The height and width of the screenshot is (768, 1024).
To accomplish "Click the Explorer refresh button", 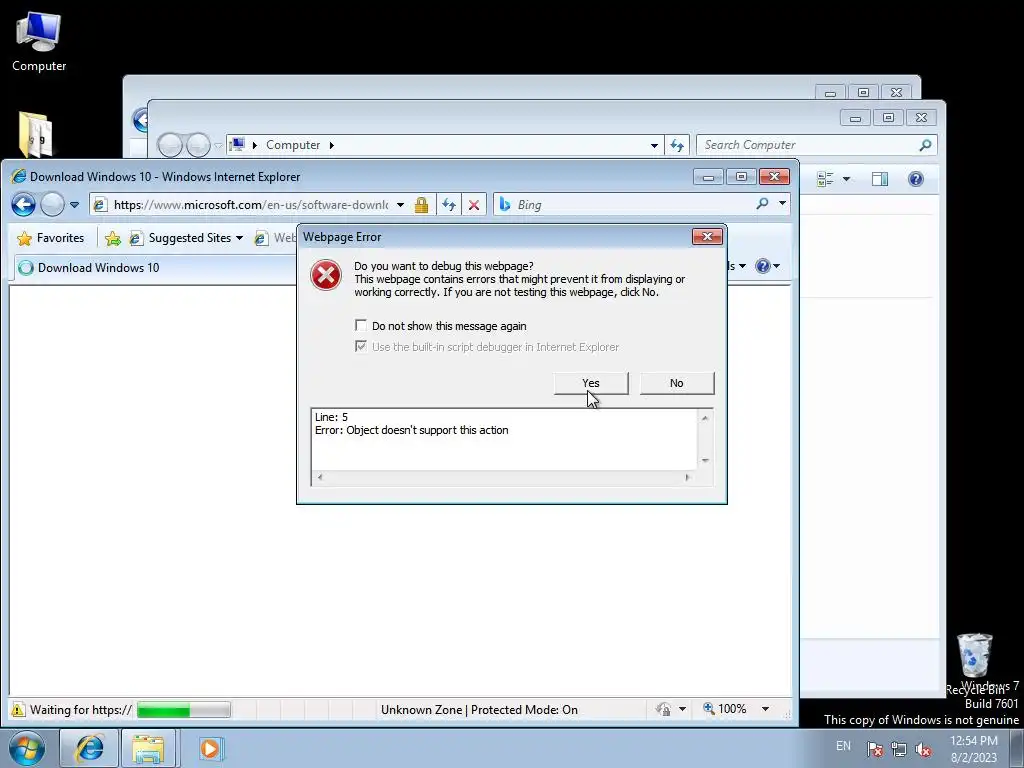I will 677,145.
